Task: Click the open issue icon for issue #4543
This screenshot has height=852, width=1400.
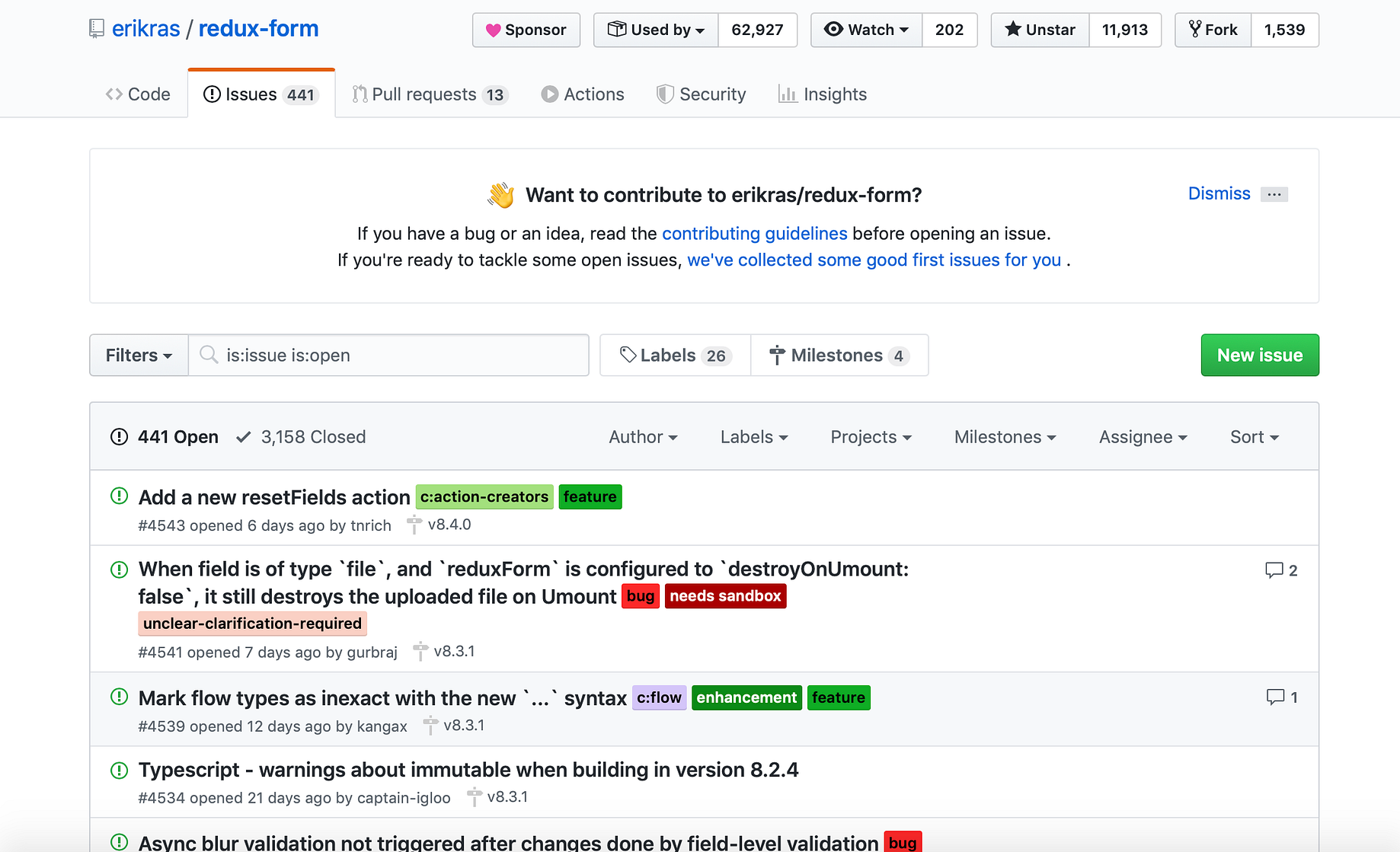Action: (x=120, y=496)
